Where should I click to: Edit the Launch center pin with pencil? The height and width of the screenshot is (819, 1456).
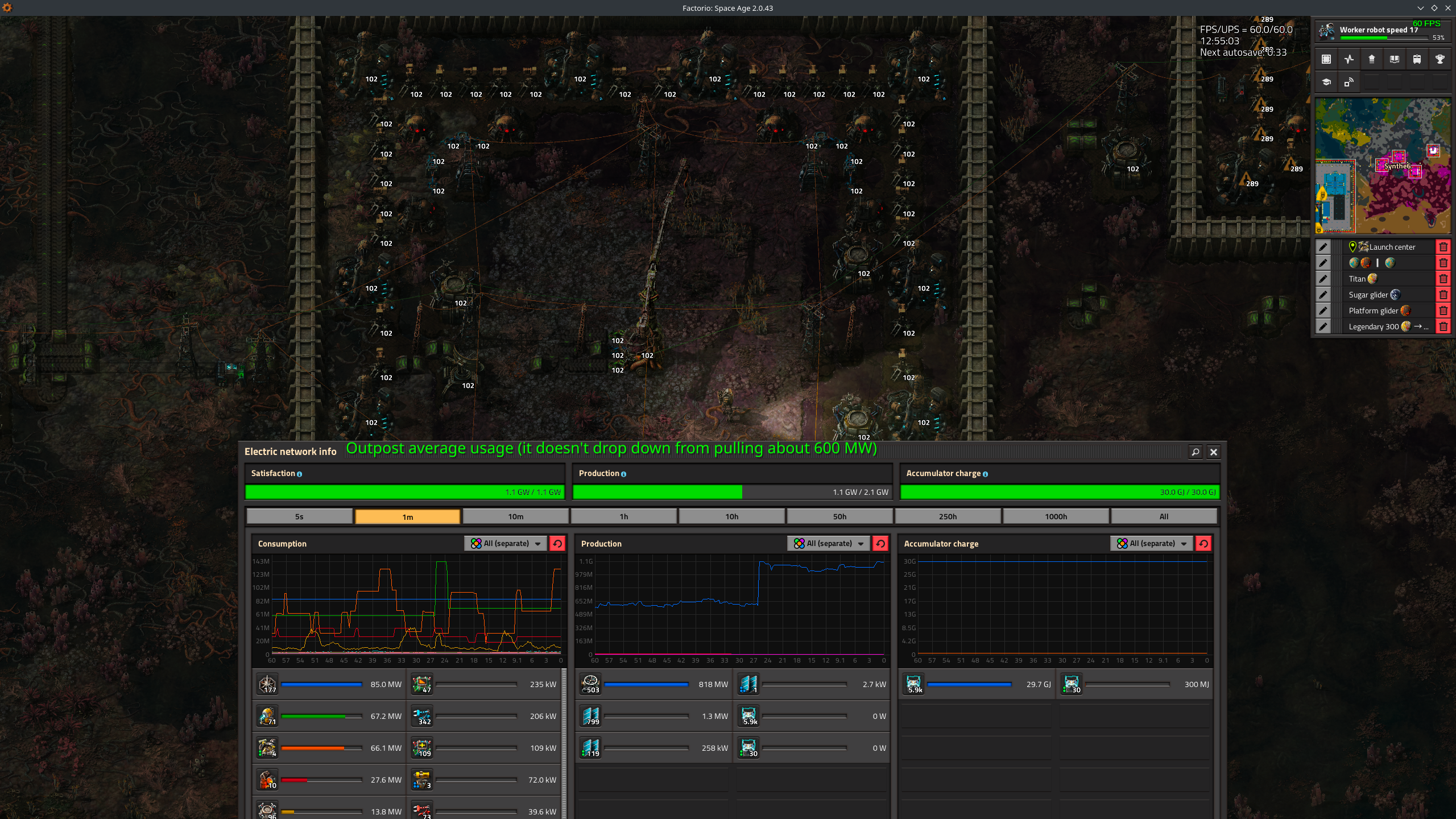[1323, 247]
